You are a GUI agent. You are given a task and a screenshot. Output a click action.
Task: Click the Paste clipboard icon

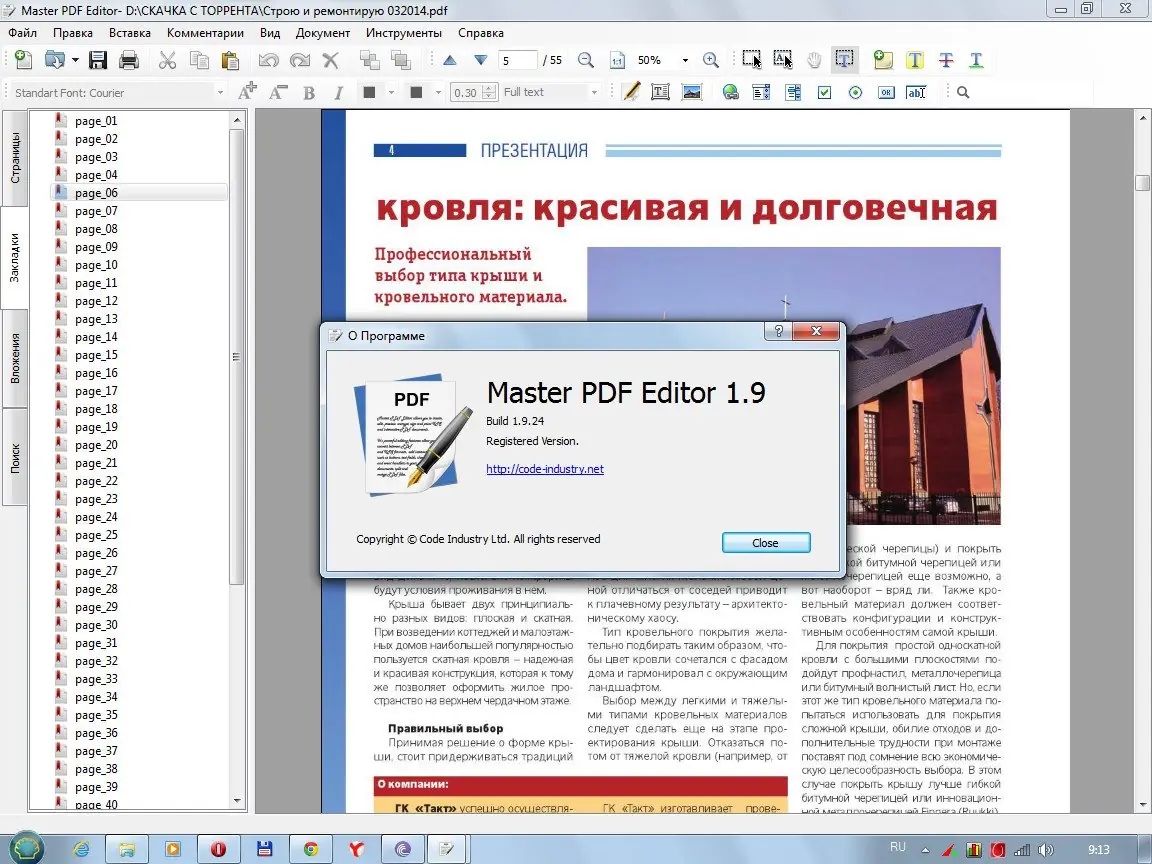230,60
